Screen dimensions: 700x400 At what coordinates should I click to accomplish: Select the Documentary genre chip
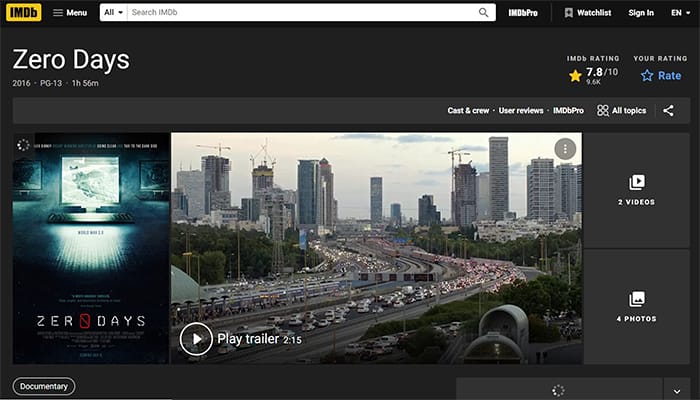(44, 387)
